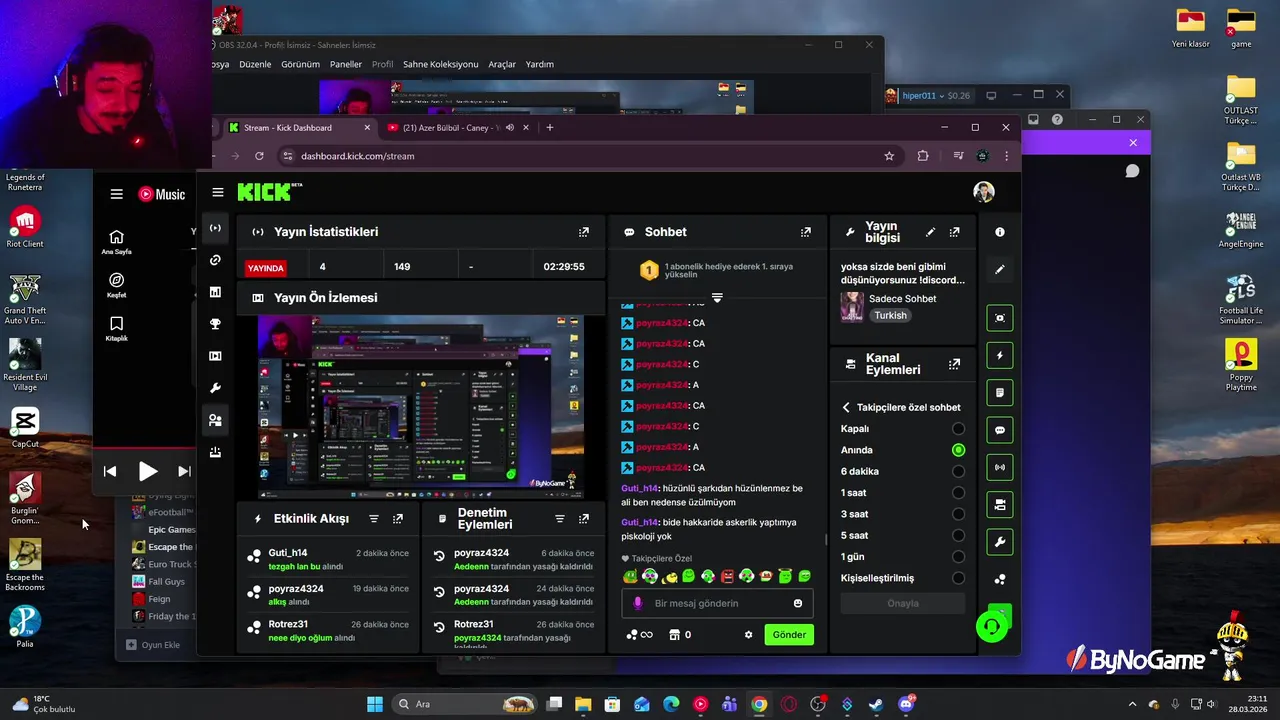Pop out the Sohbet chat panel
This screenshot has width=1280, height=720.
coord(806,232)
